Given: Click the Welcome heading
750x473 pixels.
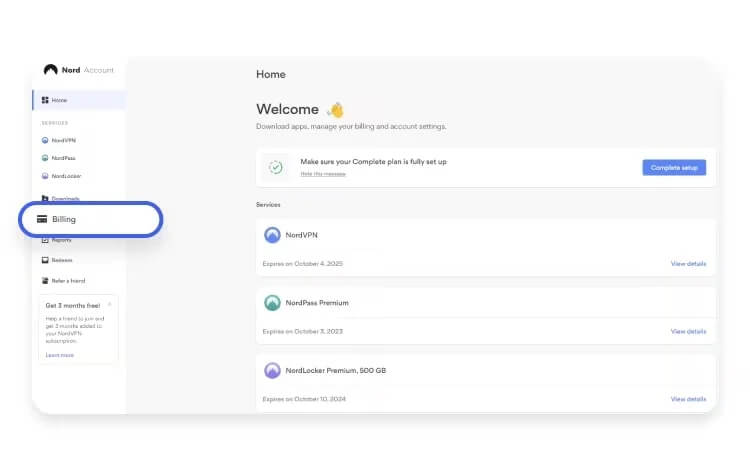Looking at the screenshot, I should click(287, 109).
